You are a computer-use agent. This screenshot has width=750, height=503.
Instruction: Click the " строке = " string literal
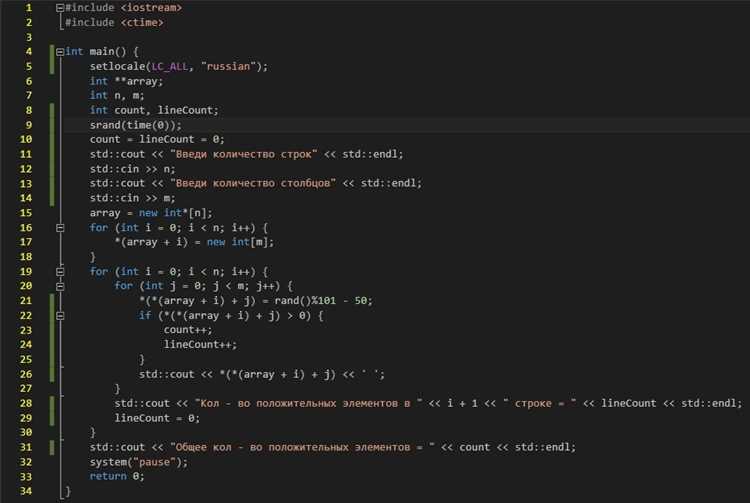coord(540,404)
